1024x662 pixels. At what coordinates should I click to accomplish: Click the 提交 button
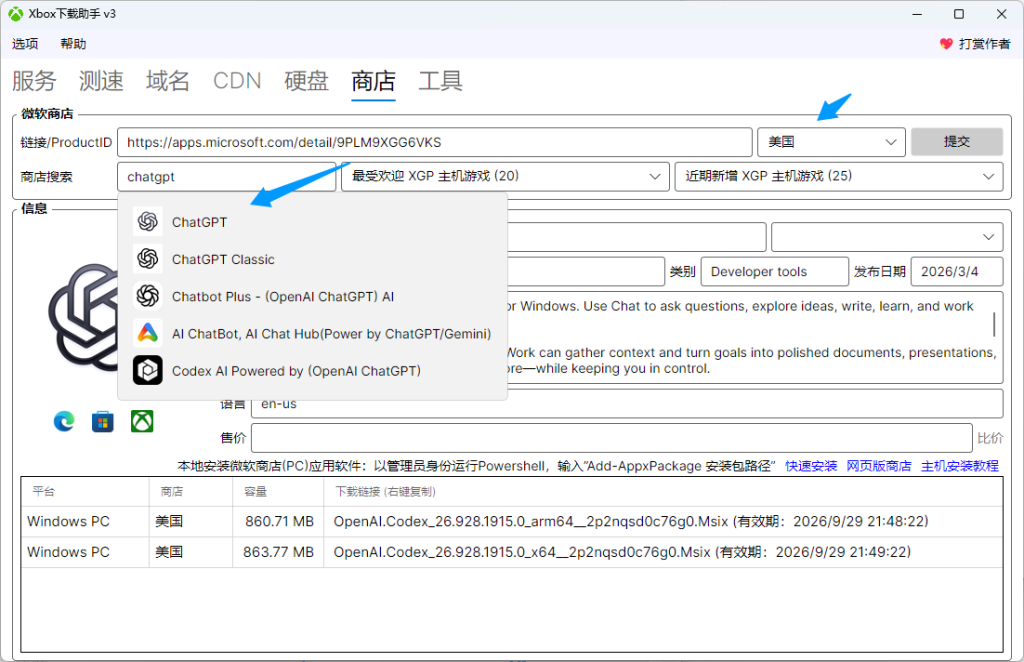click(x=957, y=142)
